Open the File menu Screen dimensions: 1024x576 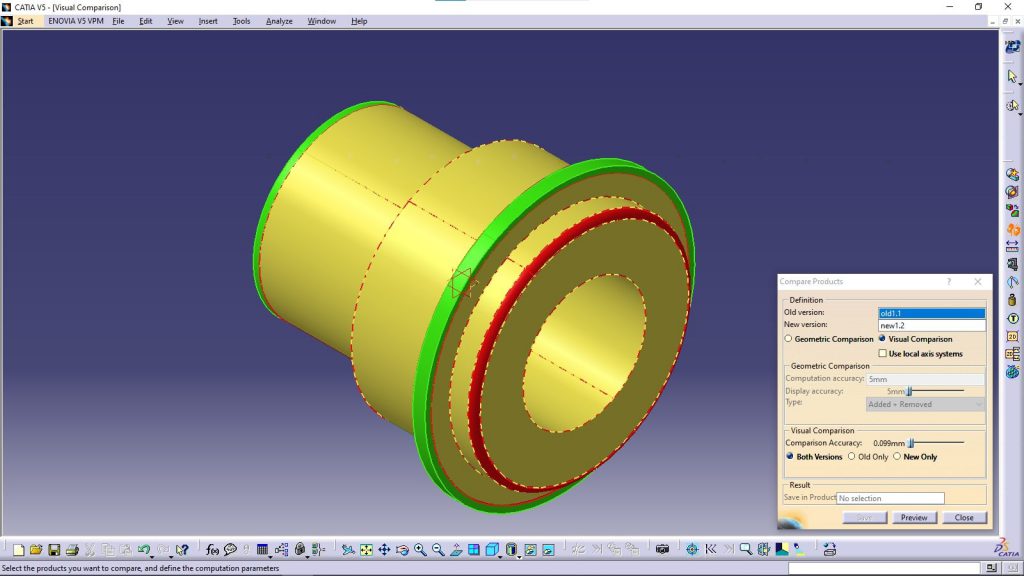pos(118,21)
